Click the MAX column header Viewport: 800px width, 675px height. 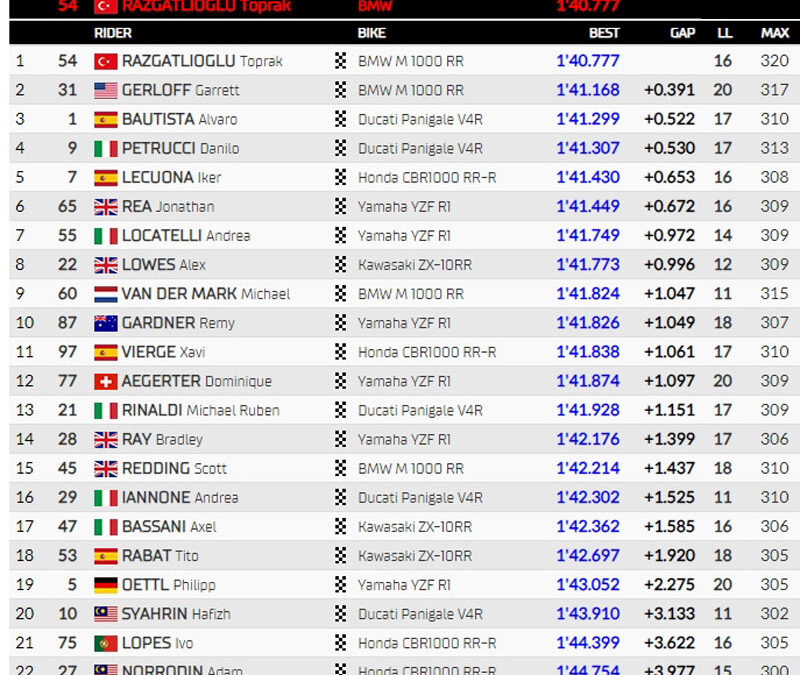click(775, 33)
